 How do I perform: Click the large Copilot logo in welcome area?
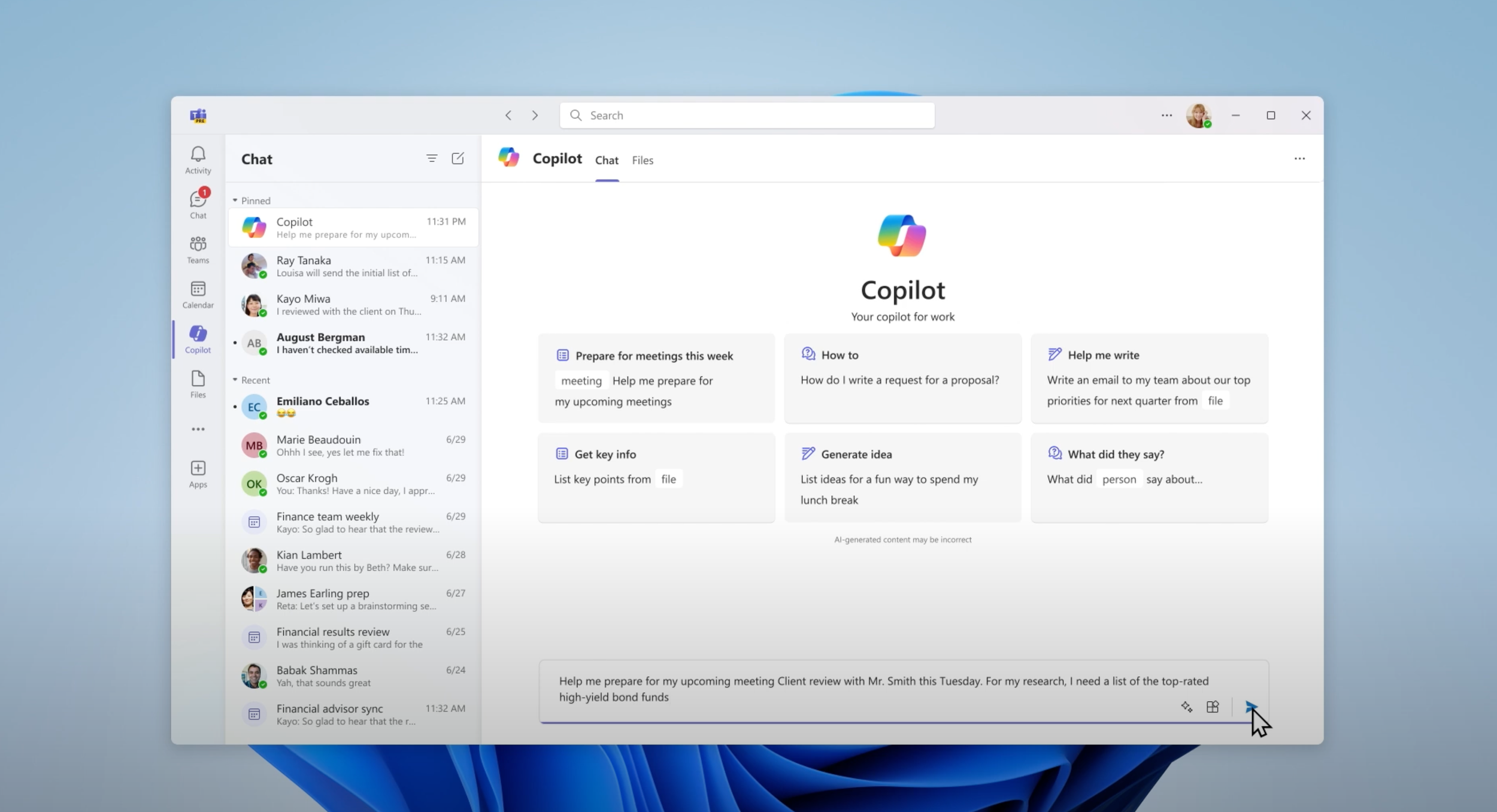click(902, 235)
